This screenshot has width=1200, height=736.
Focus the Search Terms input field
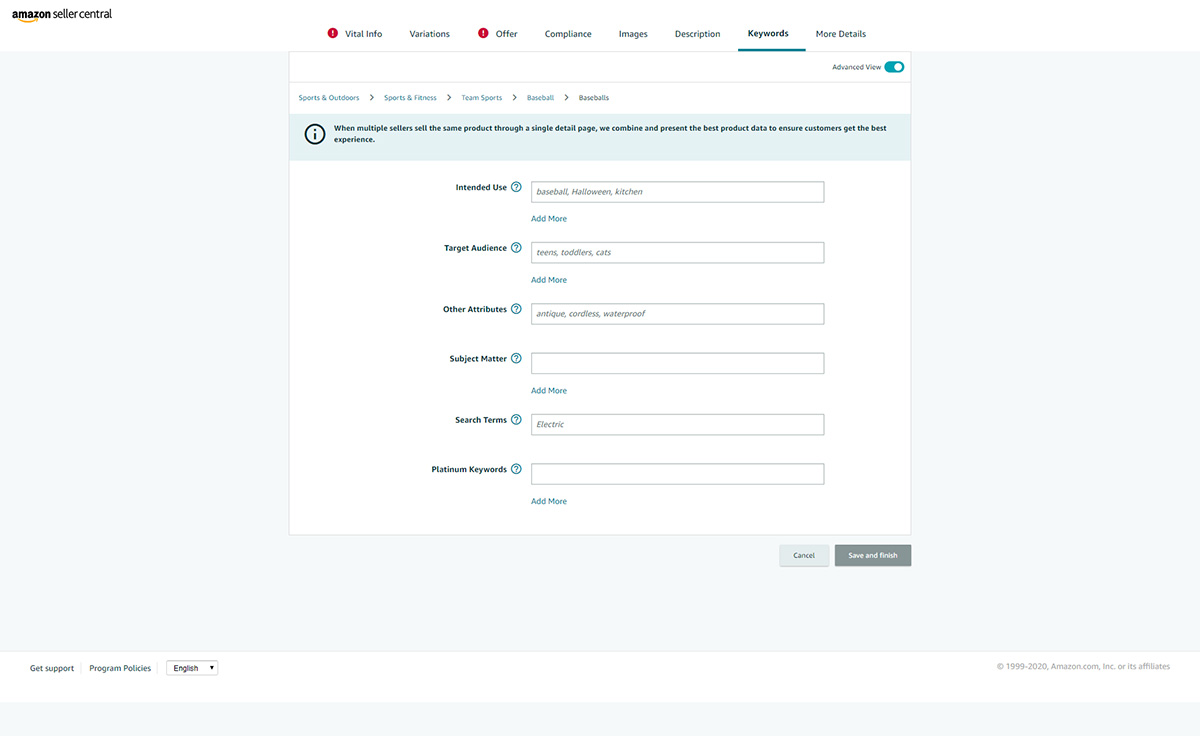click(677, 425)
